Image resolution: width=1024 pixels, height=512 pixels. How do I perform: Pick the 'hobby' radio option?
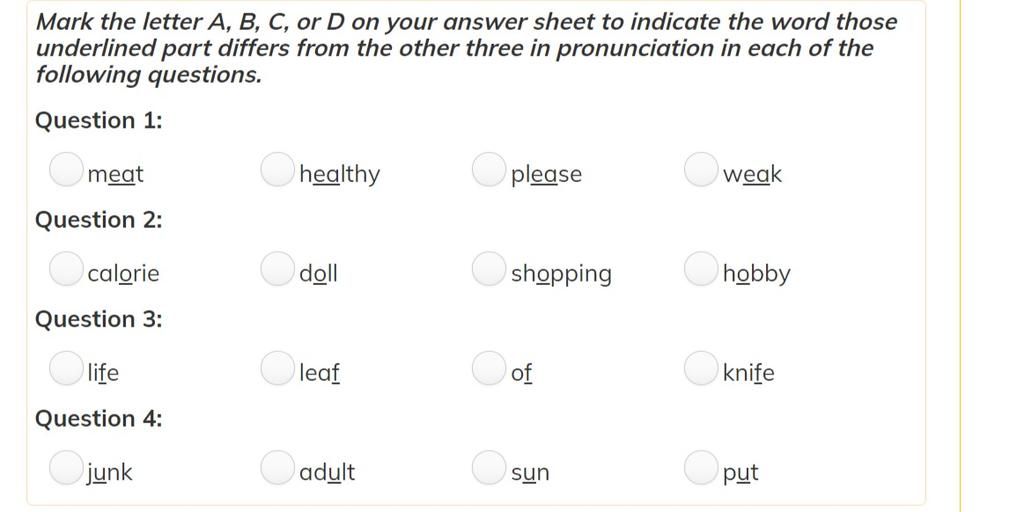pyautogui.click(x=701, y=269)
